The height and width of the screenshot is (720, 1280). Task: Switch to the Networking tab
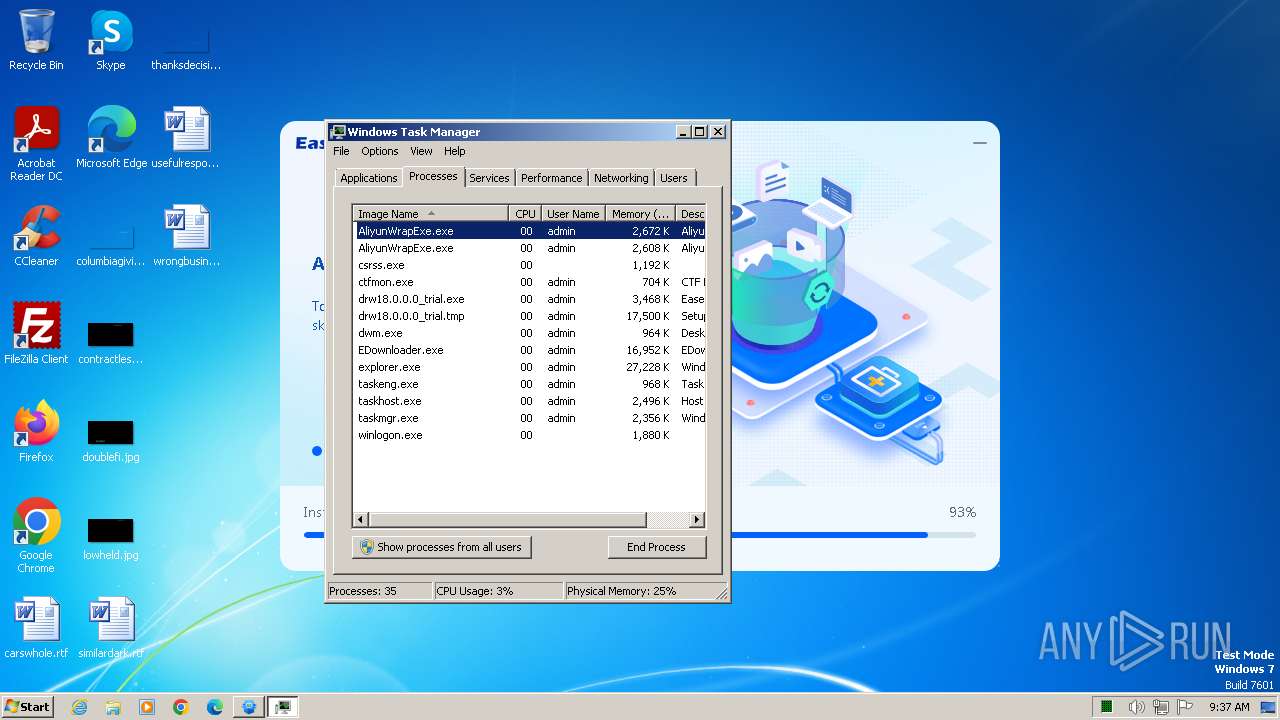[621, 178]
